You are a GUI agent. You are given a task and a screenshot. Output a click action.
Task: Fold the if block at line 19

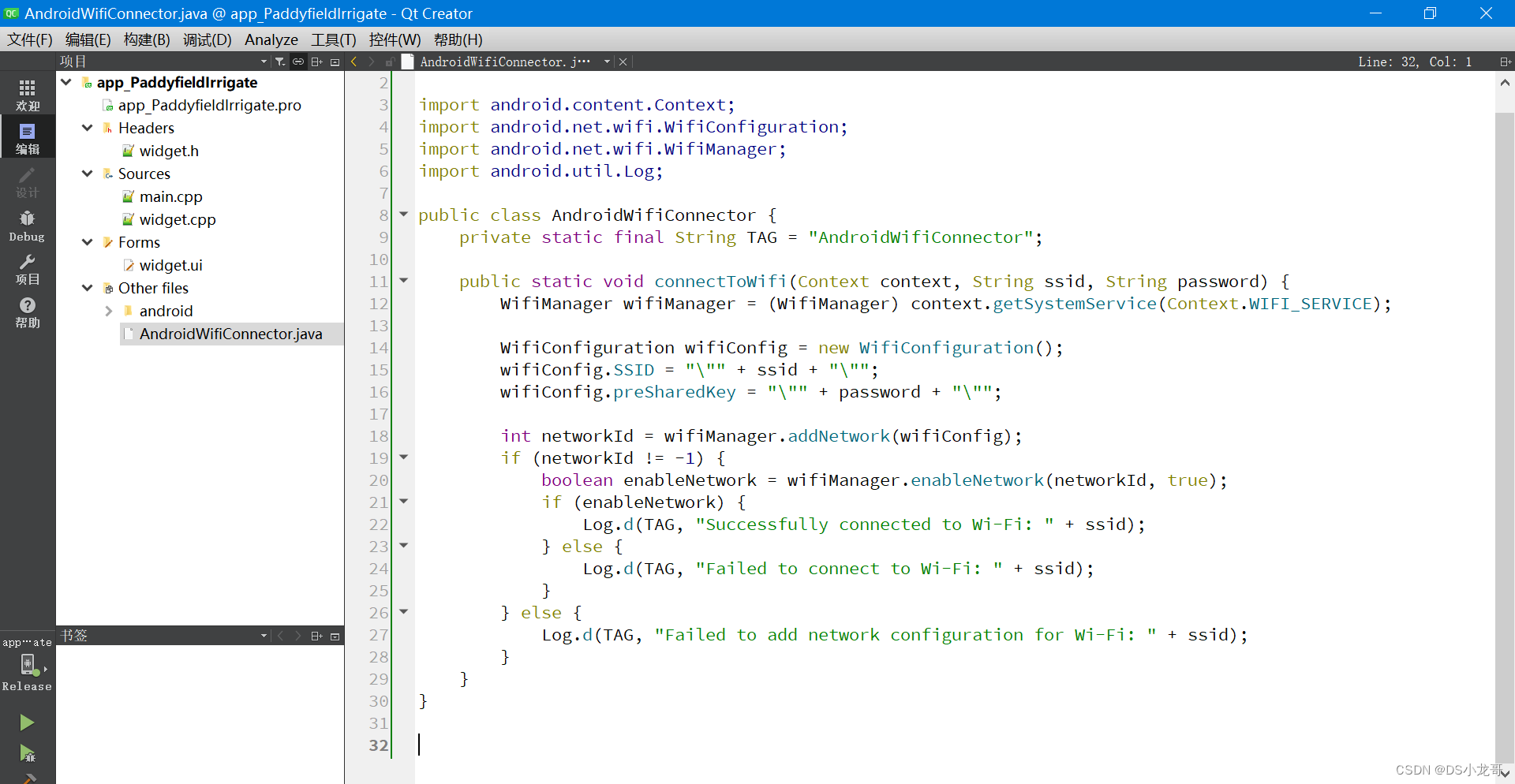404,457
